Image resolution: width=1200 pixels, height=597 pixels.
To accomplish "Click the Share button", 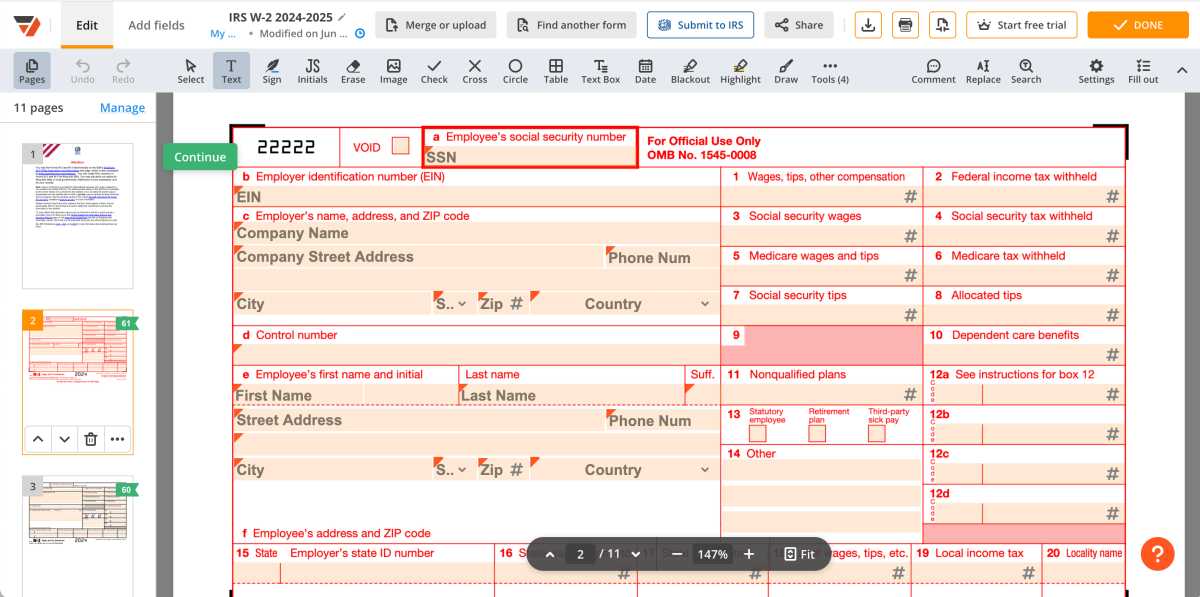I will pos(799,25).
